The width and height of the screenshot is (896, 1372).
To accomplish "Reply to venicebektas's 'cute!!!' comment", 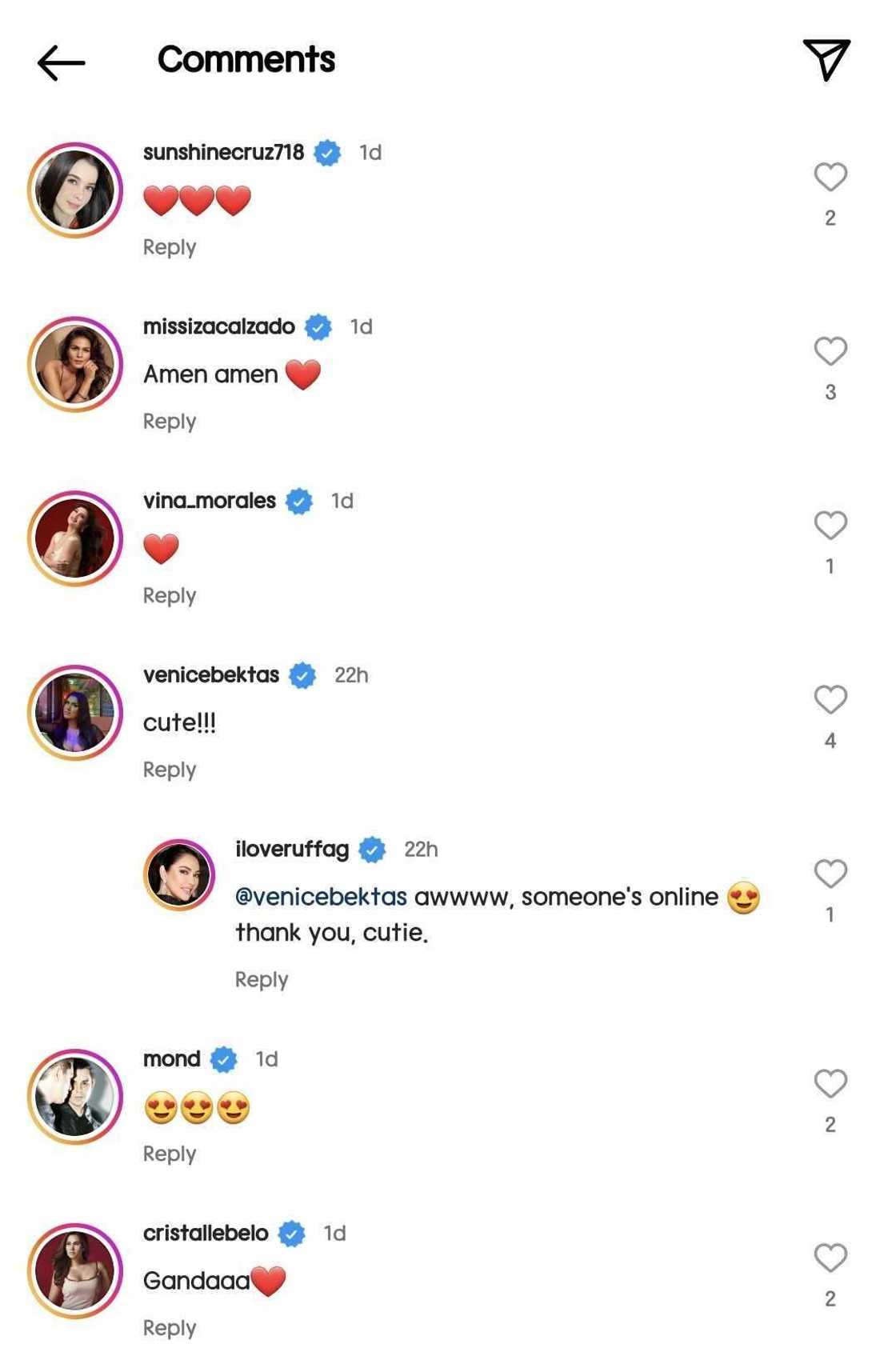I will 170,770.
